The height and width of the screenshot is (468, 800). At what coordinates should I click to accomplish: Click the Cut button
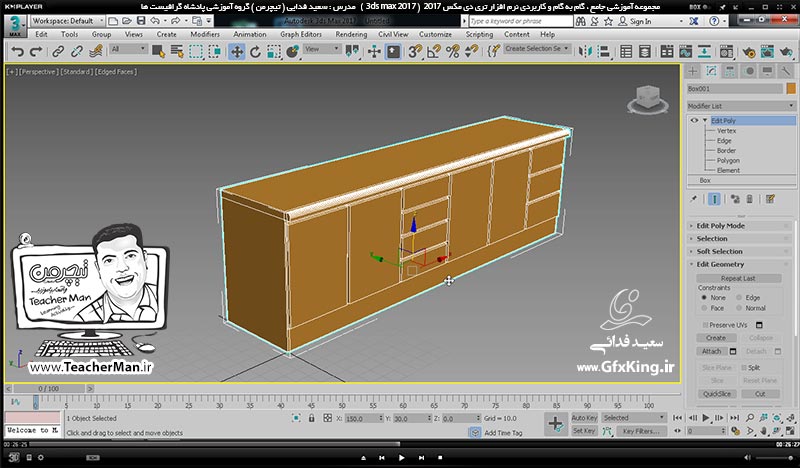point(760,393)
